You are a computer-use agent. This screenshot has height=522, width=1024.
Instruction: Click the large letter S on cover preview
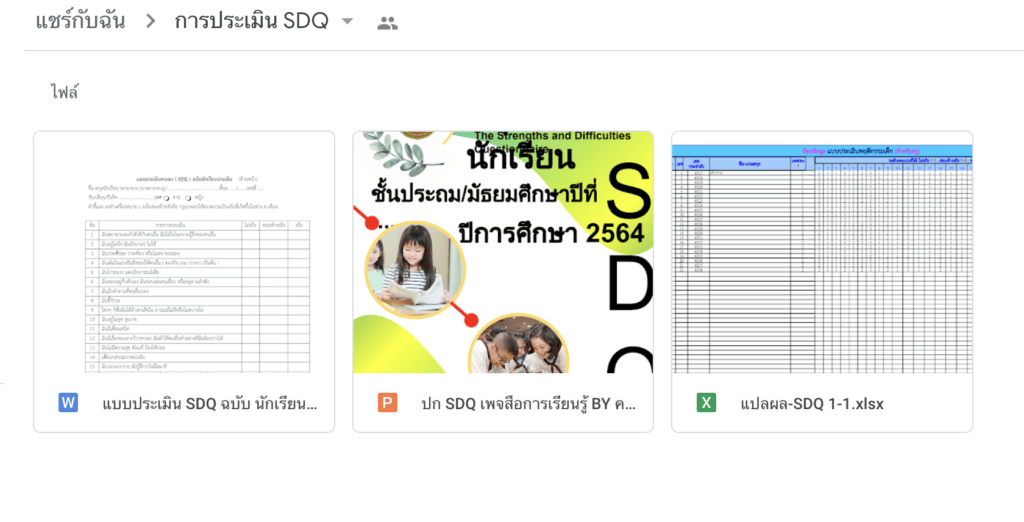click(630, 192)
